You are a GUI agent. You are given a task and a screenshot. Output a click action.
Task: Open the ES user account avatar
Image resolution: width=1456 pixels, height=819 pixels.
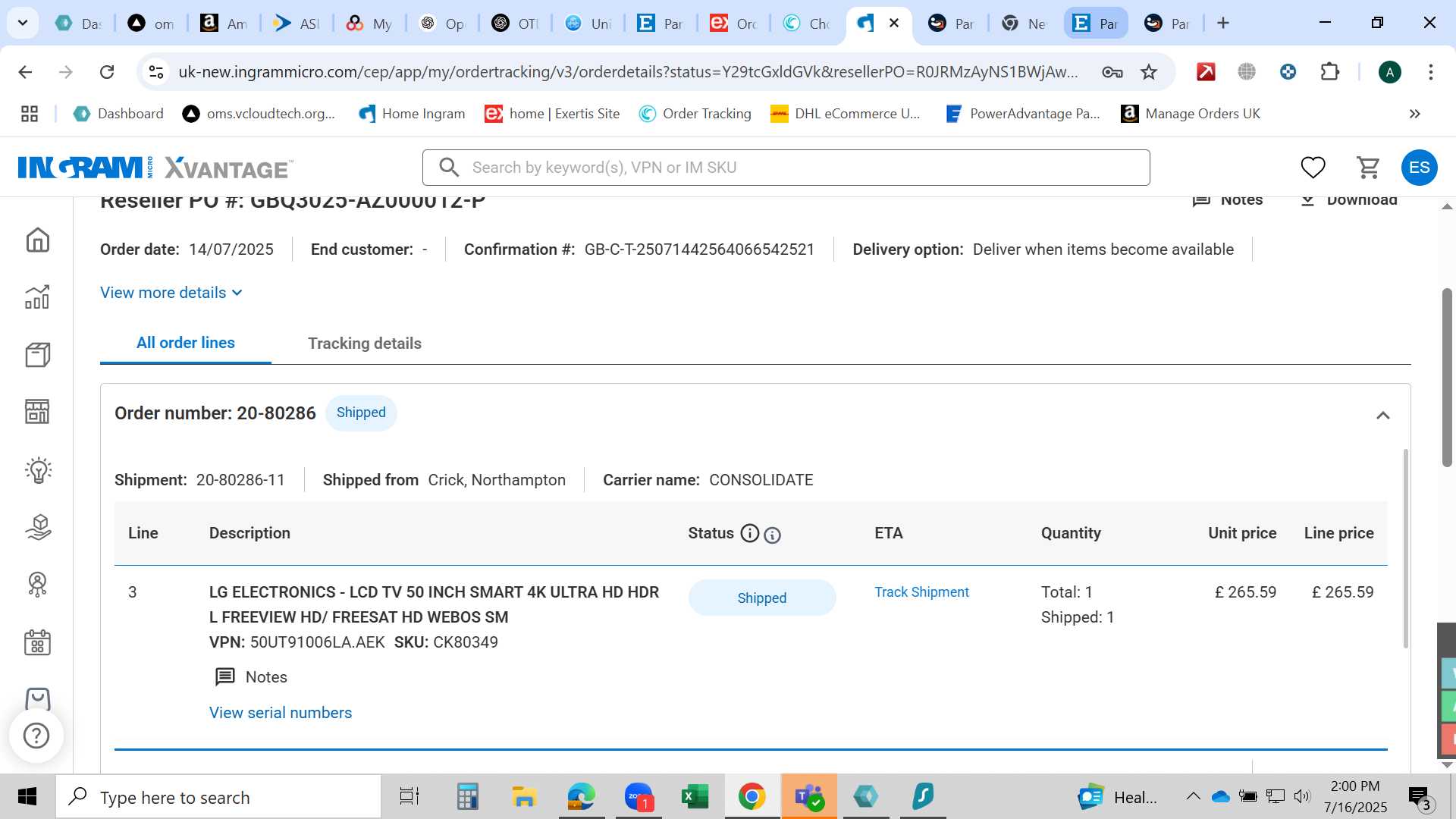point(1420,168)
